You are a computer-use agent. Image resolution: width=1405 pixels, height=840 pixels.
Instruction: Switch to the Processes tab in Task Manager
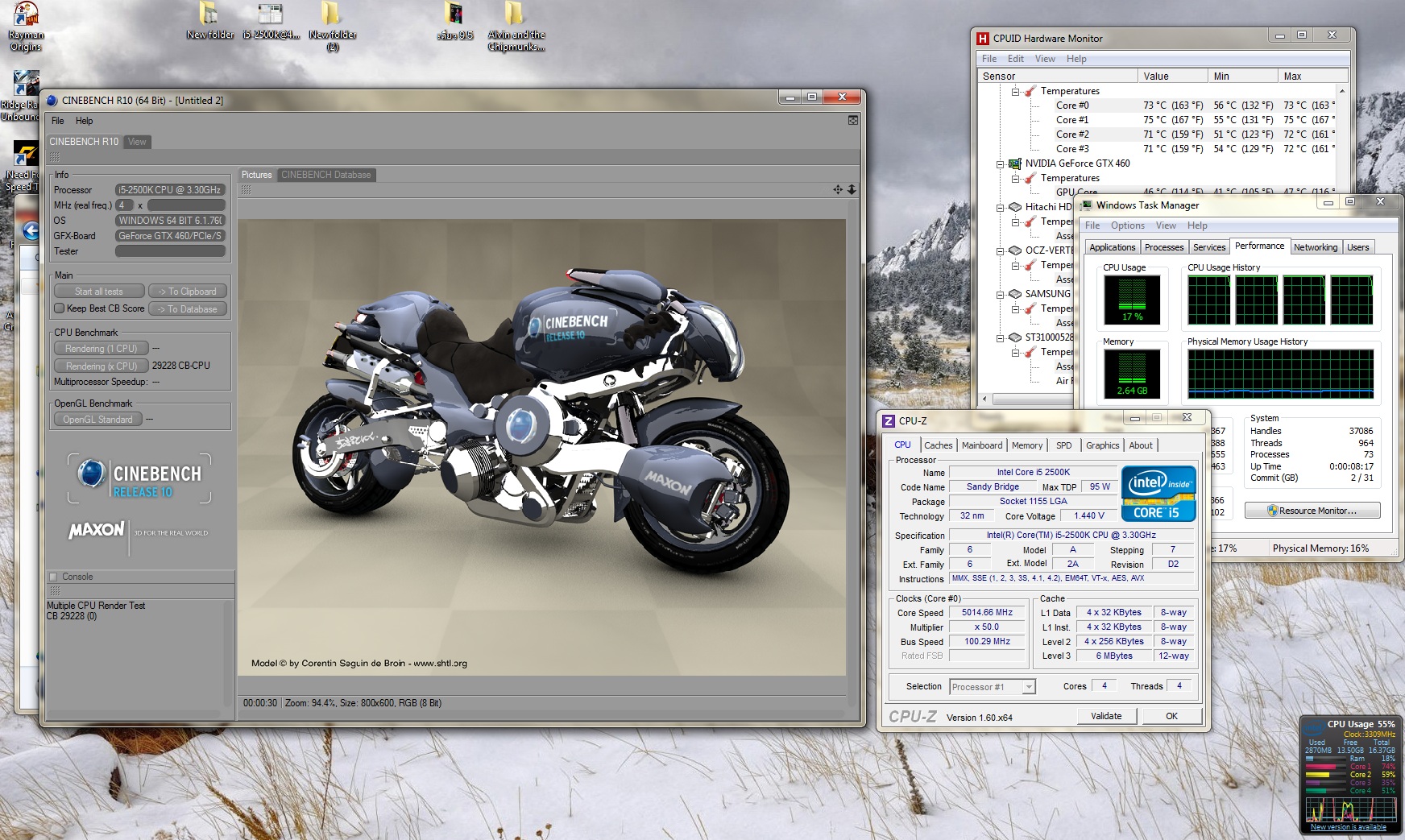pyautogui.click(x=1164, y=247)
